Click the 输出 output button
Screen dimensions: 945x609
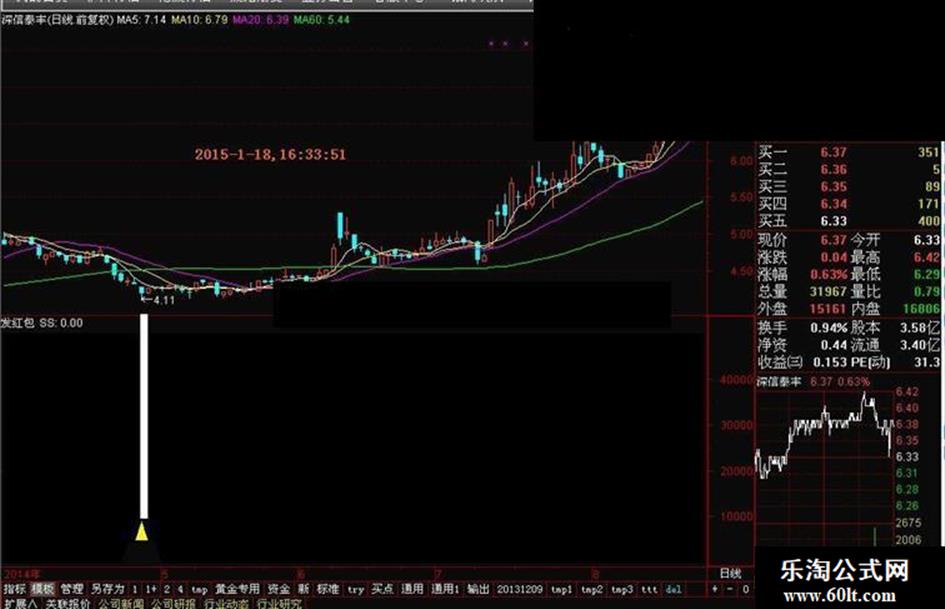(478, 589)
